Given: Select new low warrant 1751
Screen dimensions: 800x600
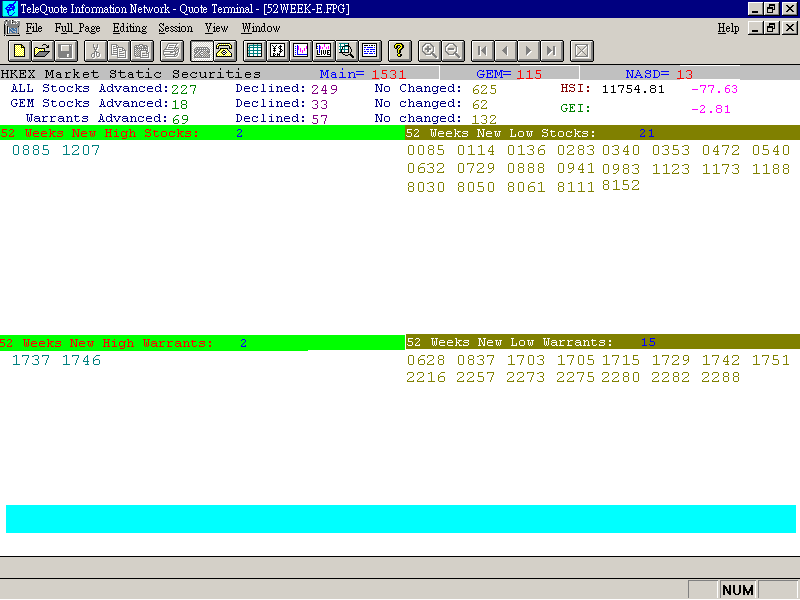Looking at the screenshot, I should (771, 361).
